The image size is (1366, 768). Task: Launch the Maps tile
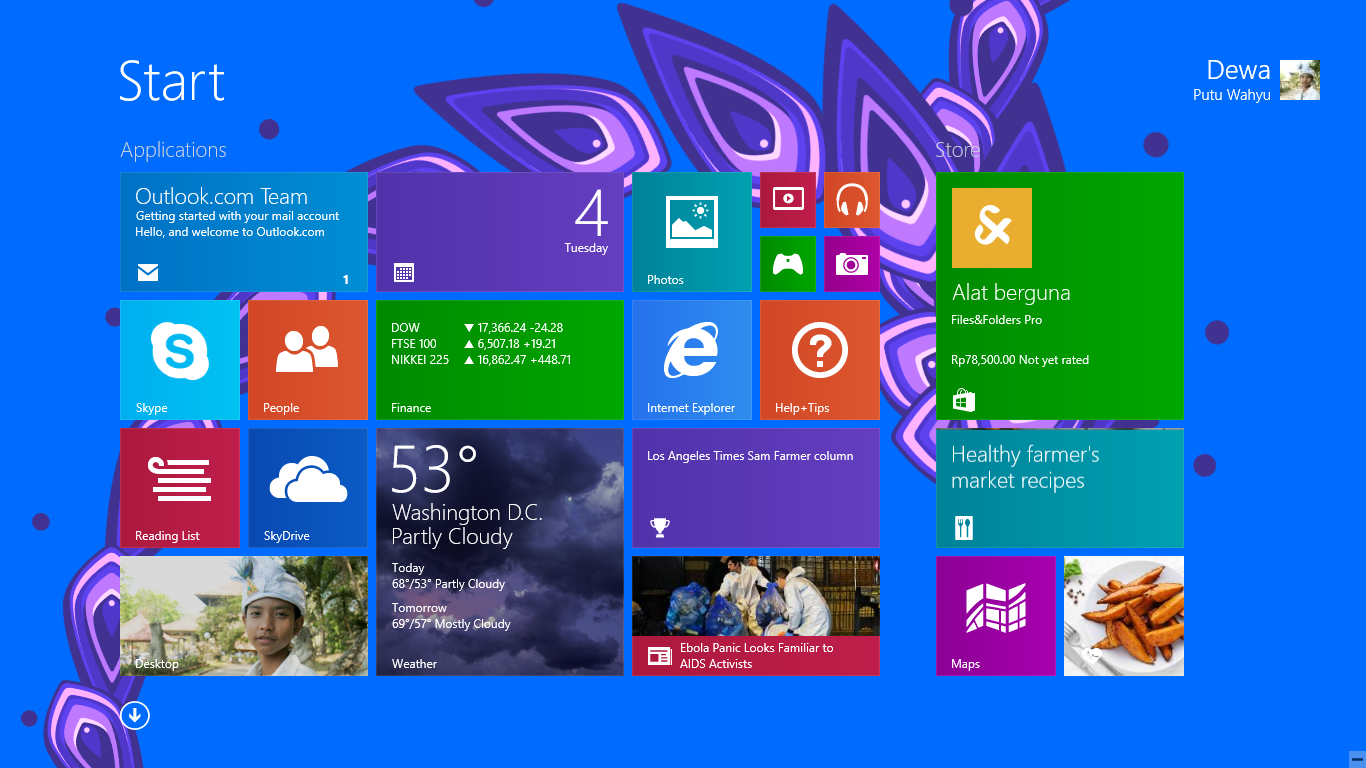(x=996, y=616)
